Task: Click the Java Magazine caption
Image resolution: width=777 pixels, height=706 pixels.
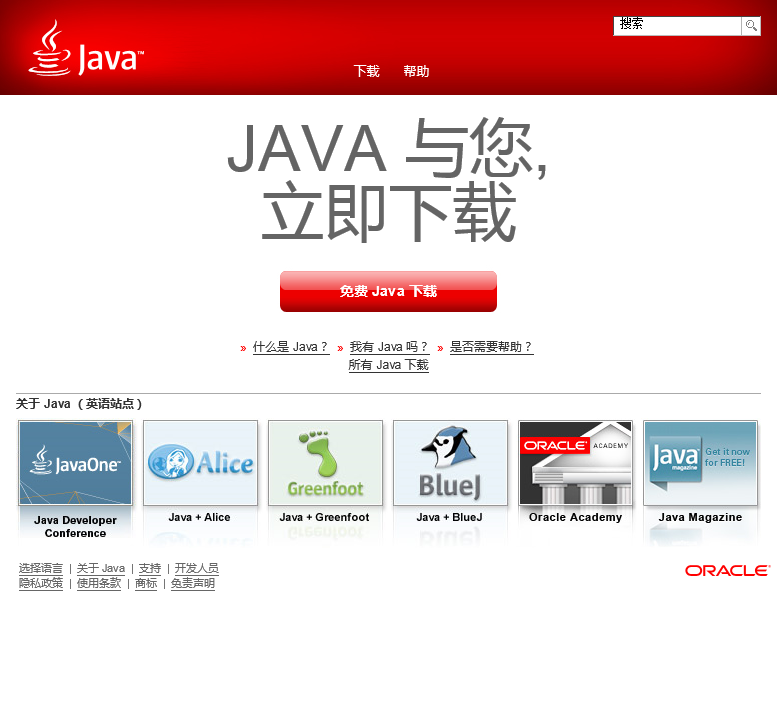Action: point(700,517)
